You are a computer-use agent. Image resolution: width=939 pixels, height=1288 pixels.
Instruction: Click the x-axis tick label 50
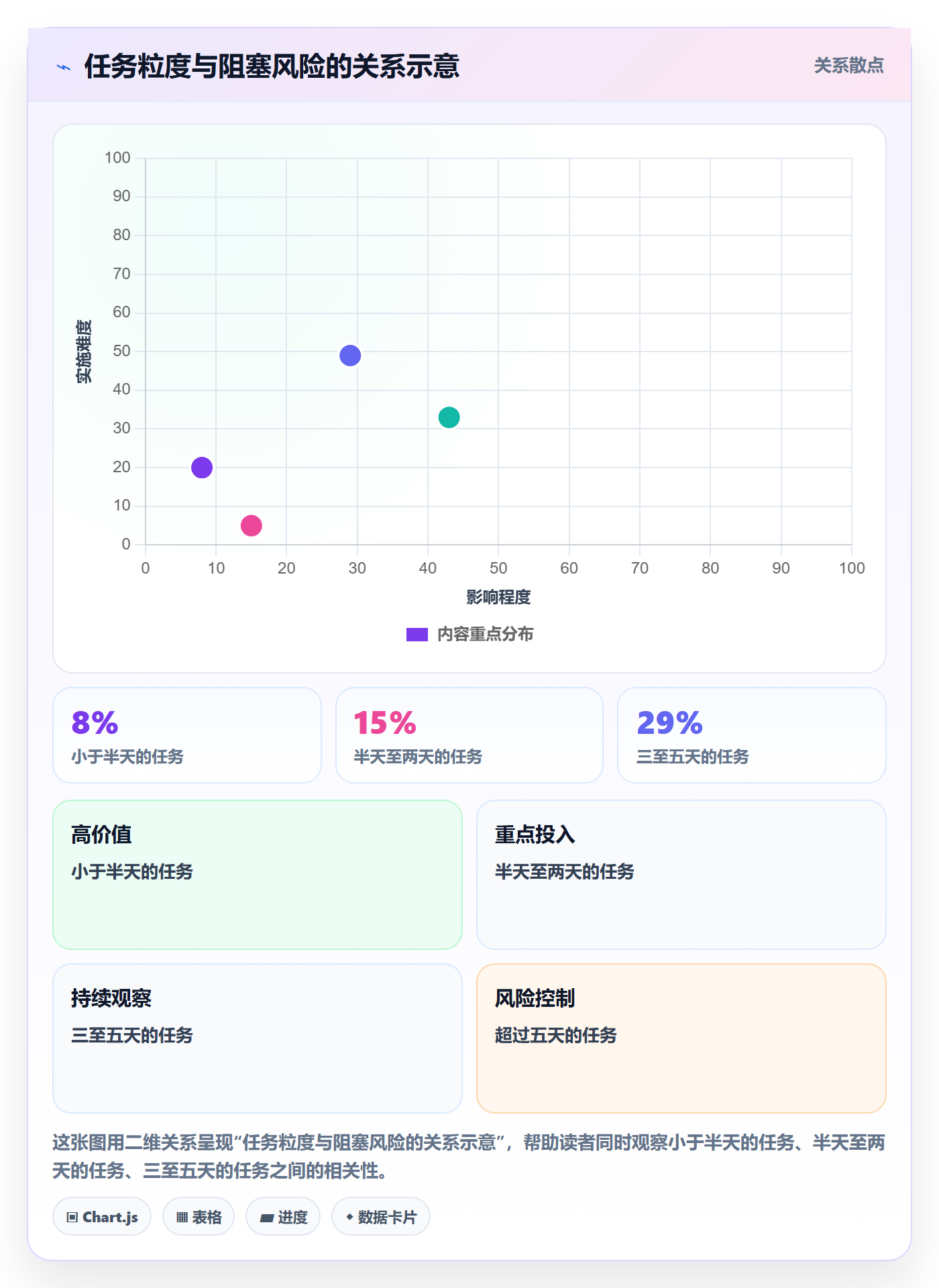pos(498,568)
